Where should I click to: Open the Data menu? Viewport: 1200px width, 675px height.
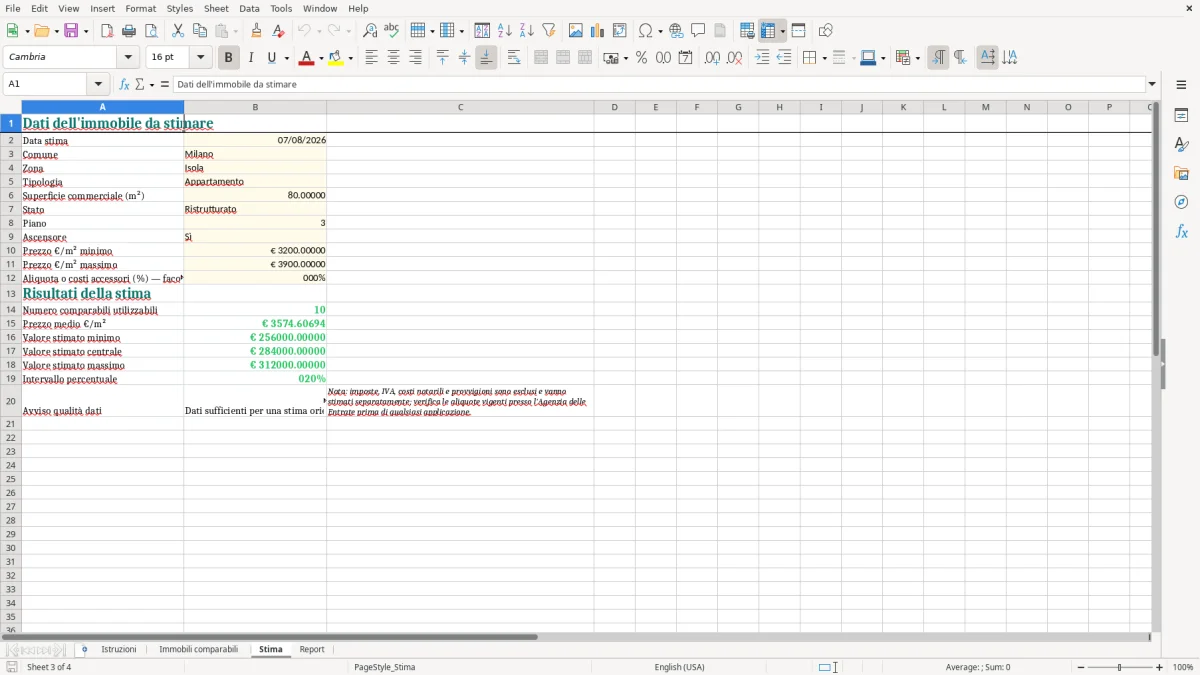(x=249, y=8)
